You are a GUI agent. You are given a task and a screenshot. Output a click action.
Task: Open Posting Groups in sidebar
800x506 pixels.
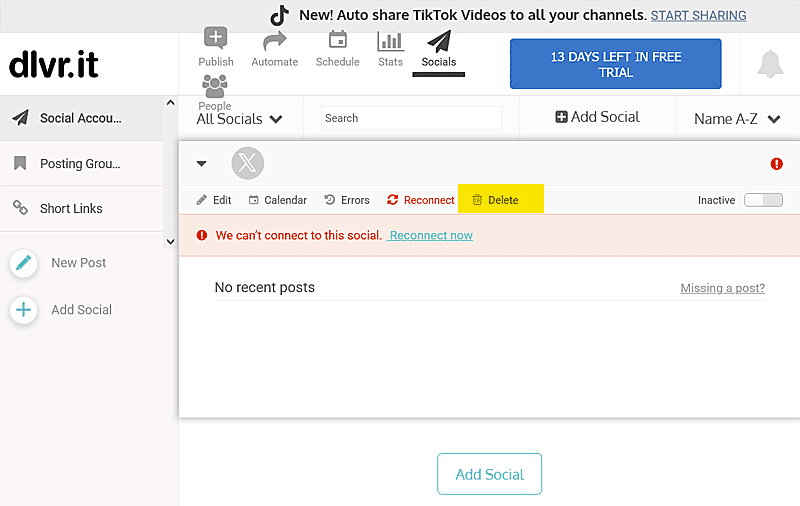(80, 164)
